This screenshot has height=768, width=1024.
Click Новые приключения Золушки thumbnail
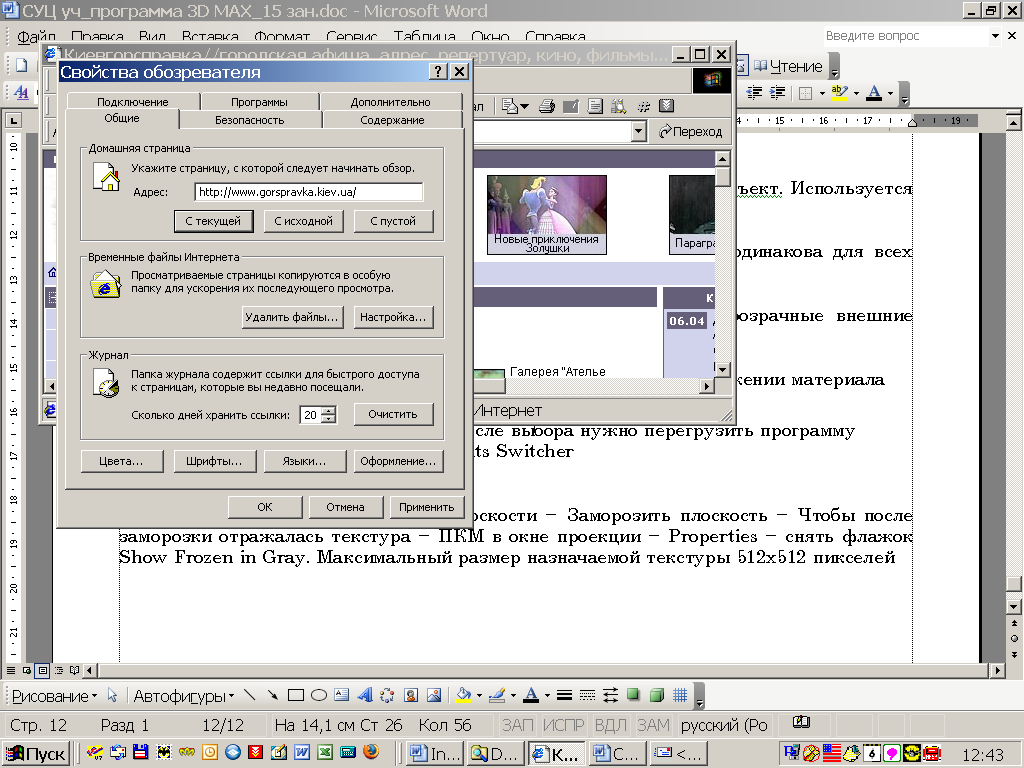pyautogui.click(x=547, y=214)
